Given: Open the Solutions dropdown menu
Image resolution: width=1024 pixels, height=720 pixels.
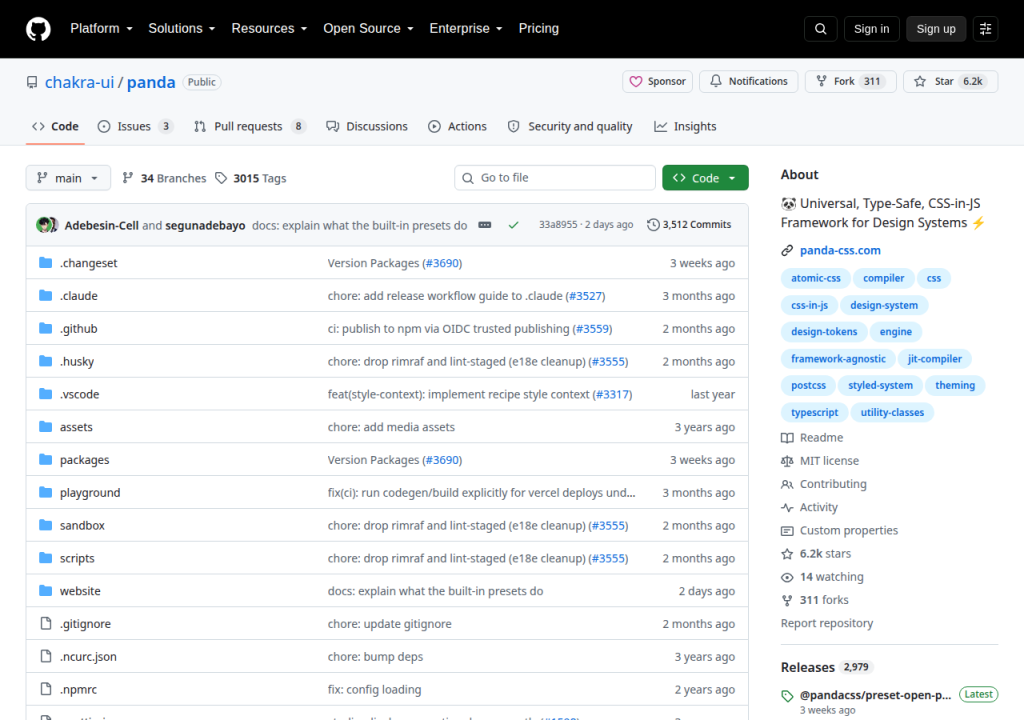Looking at the screenshot, I should tap(182, 29).
